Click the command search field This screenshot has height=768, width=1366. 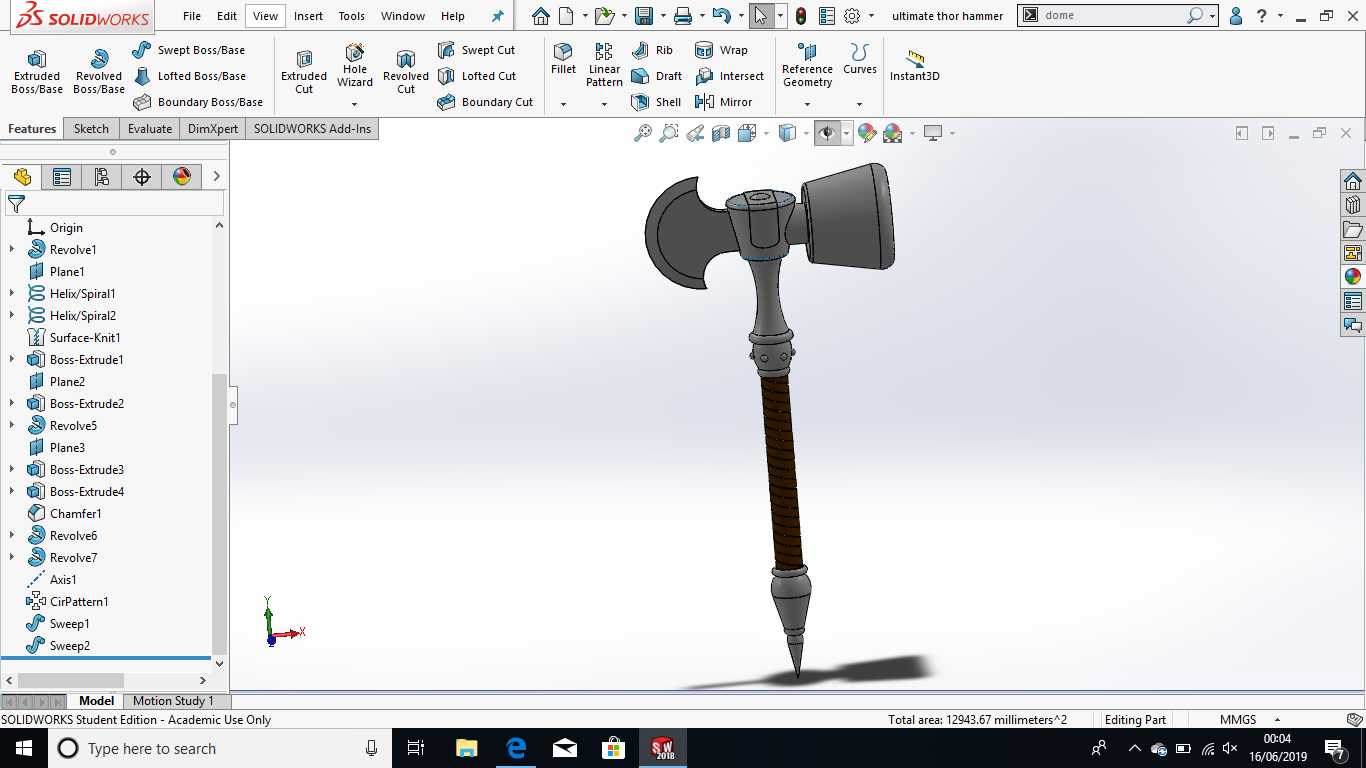coord(1116,16)
